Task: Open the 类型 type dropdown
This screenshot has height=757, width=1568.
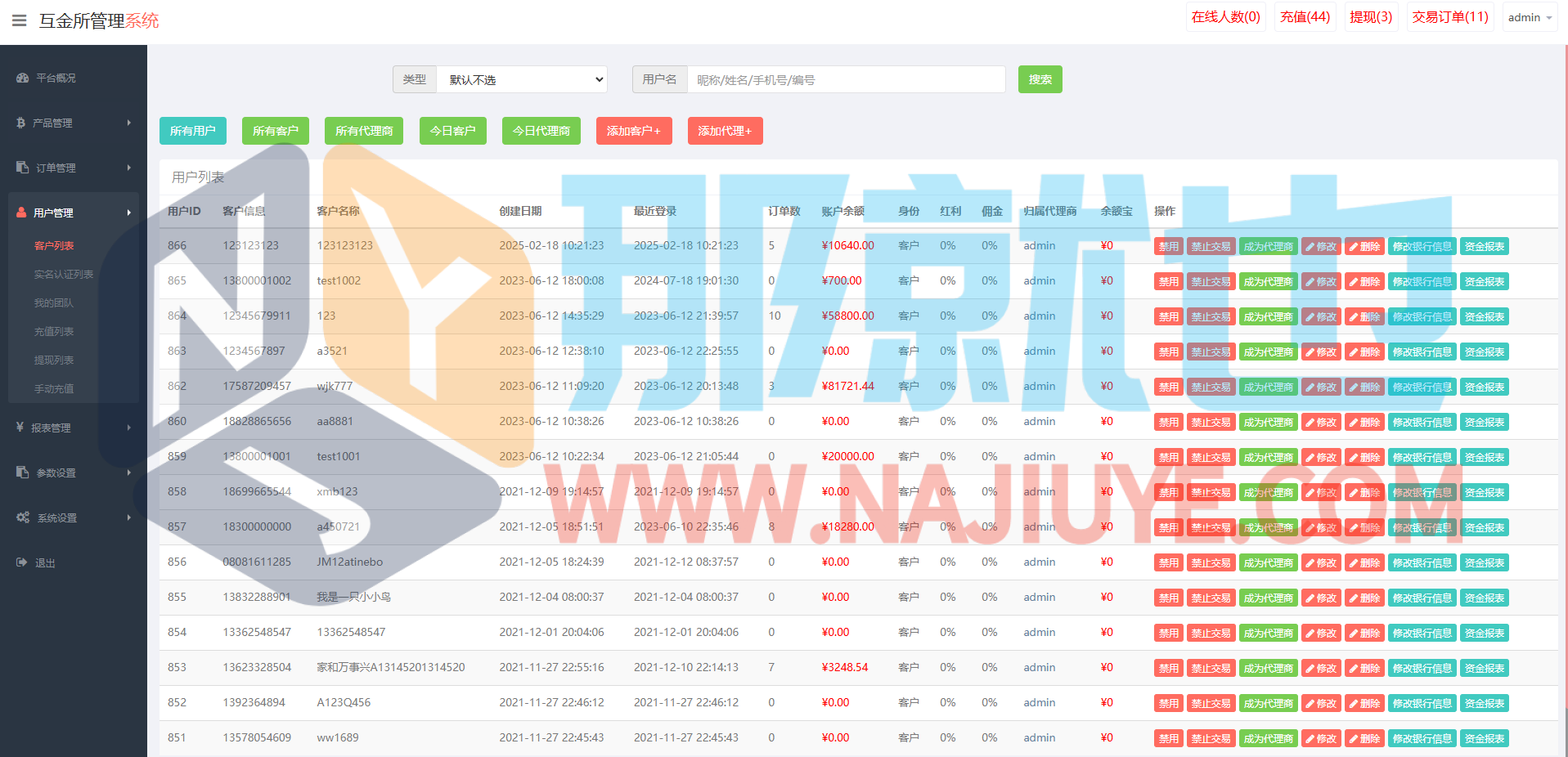Action: (x=522, y=79)
